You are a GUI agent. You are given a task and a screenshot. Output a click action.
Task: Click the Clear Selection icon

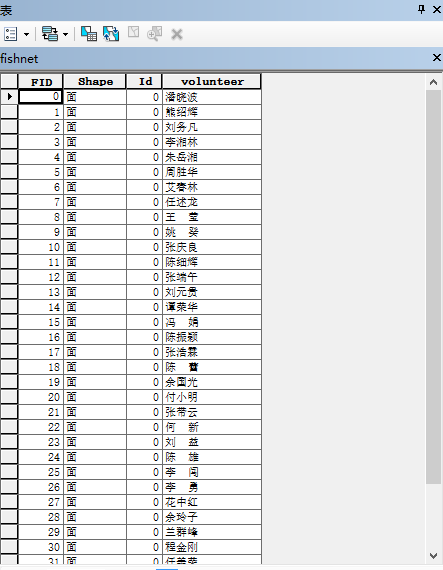133,32
